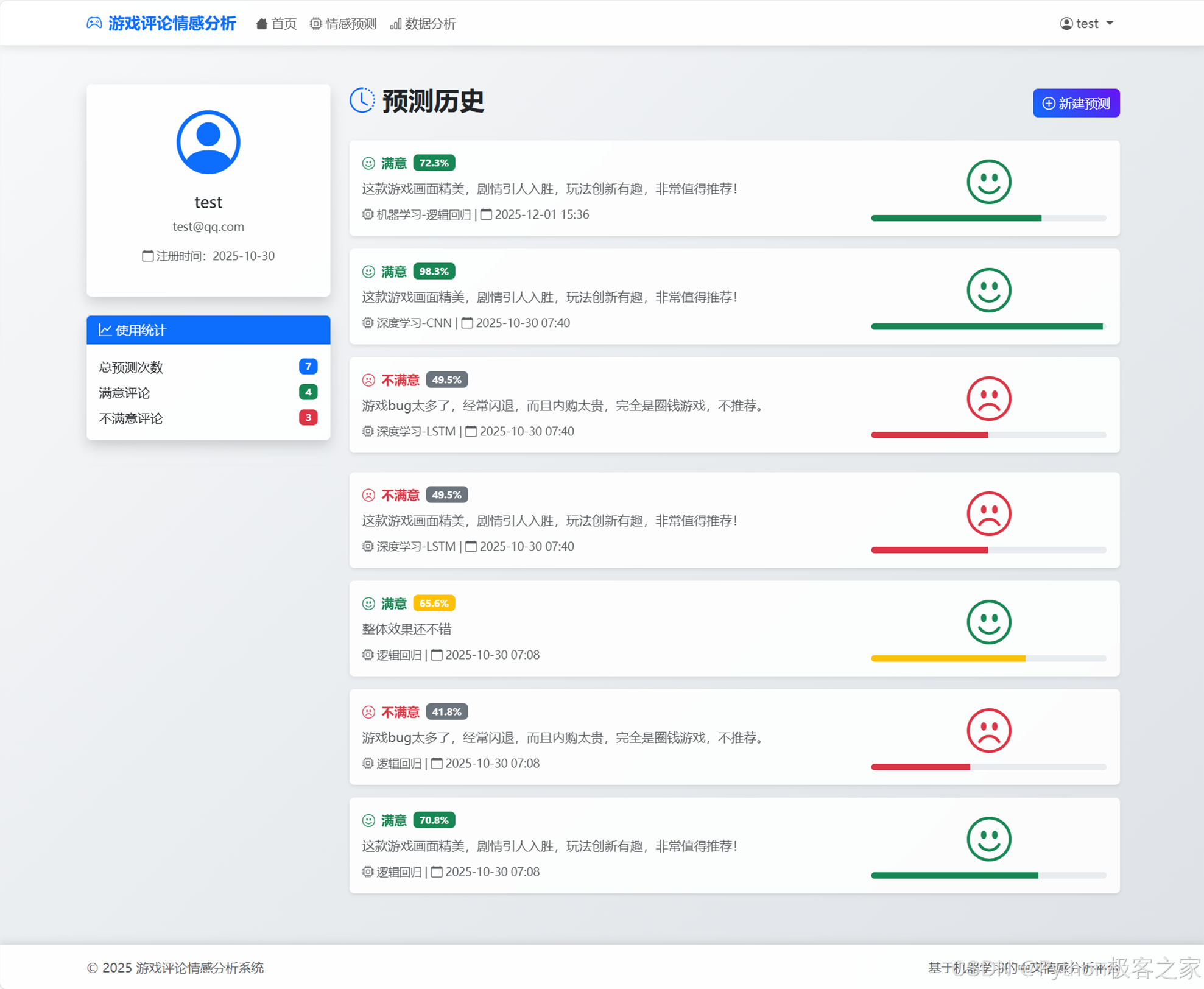Open the test user dropdown menu
This screenshot has height=989, width=1204.
pyautogui.click(x=1086, y=23)
